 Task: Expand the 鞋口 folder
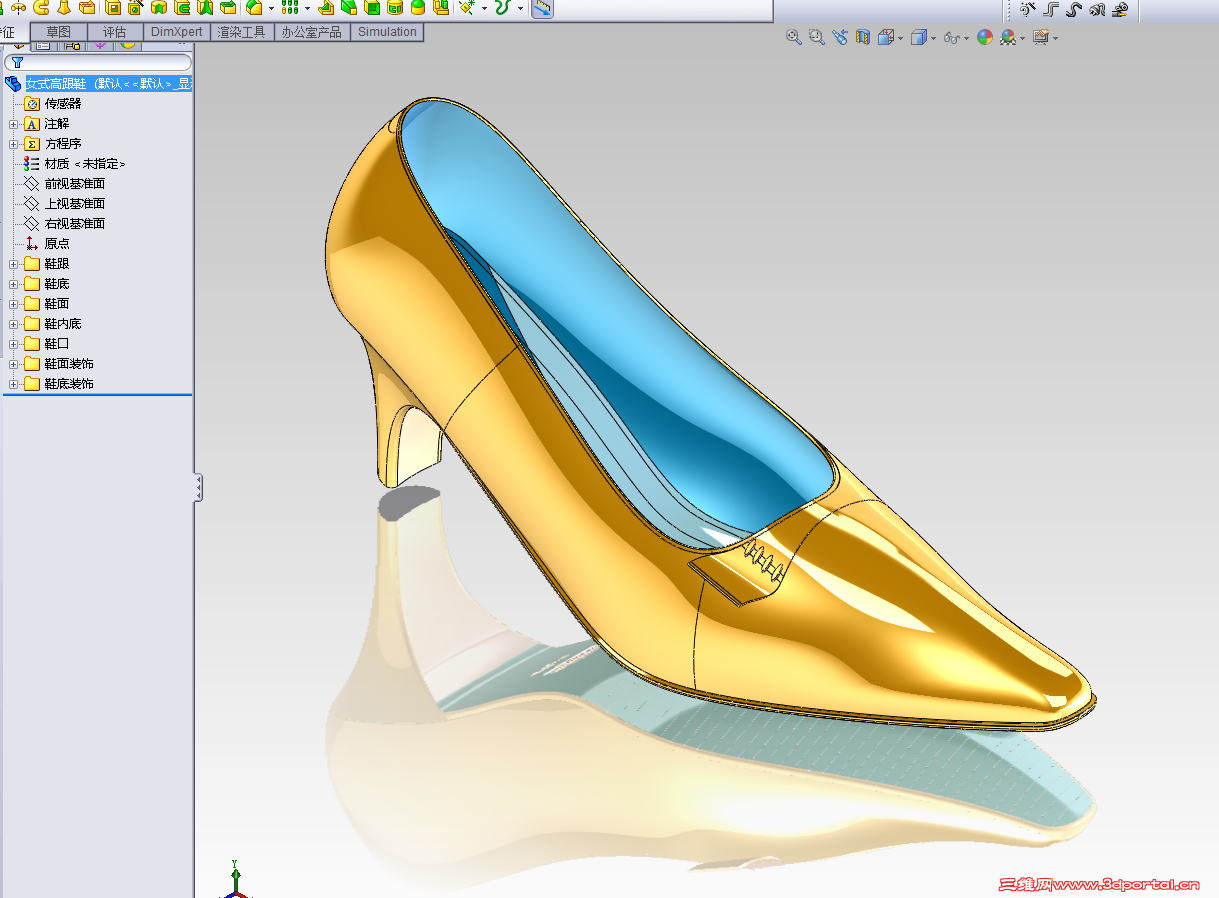14,344
